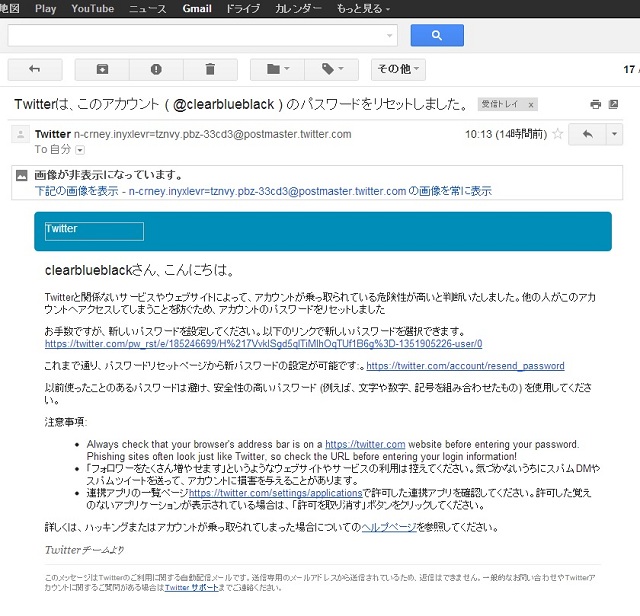640x616 pixels.
Task: Star this Twitter message
Action: [558, 134]
